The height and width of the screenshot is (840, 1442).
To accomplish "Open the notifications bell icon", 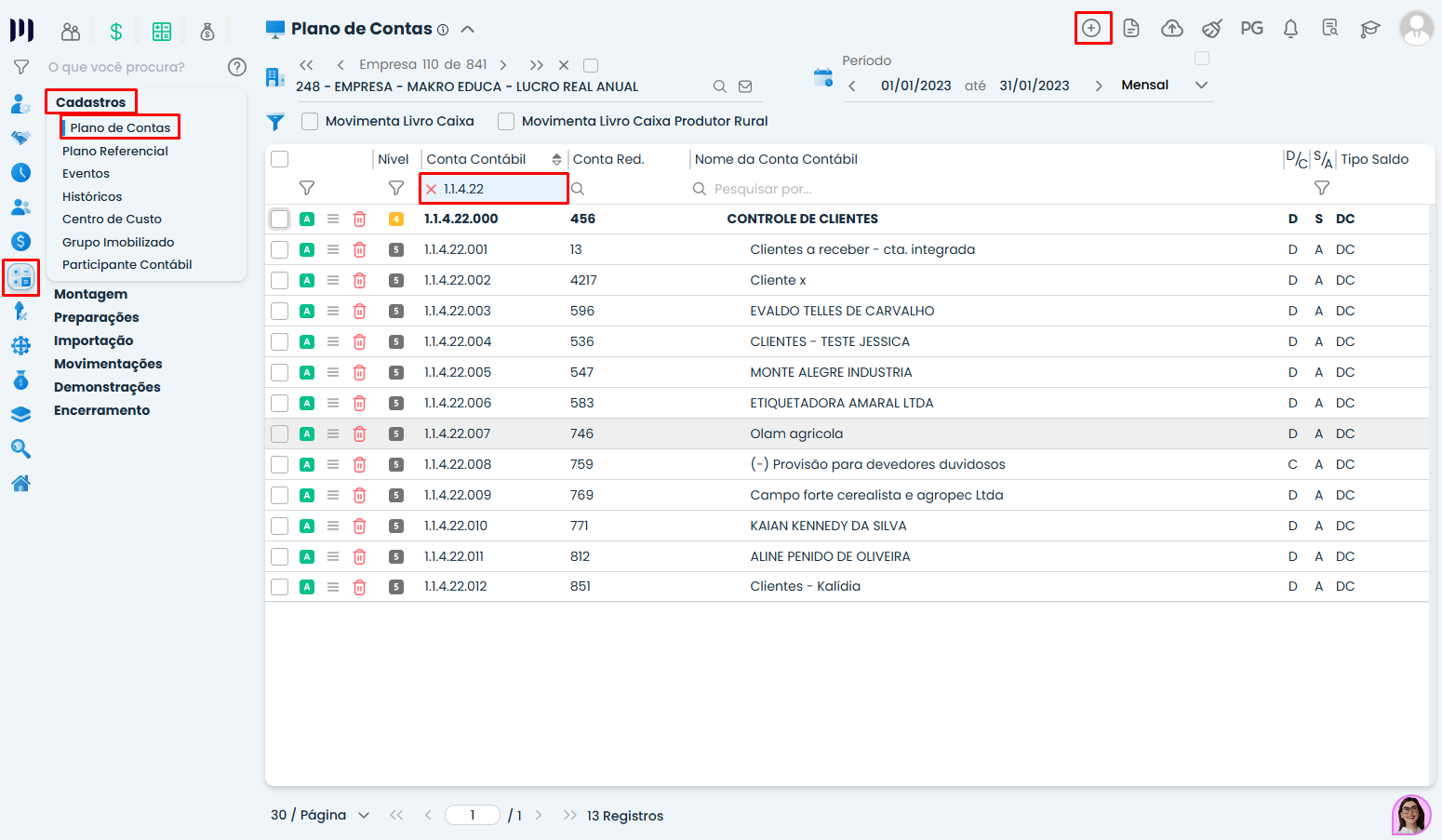I will (1290, 28).
